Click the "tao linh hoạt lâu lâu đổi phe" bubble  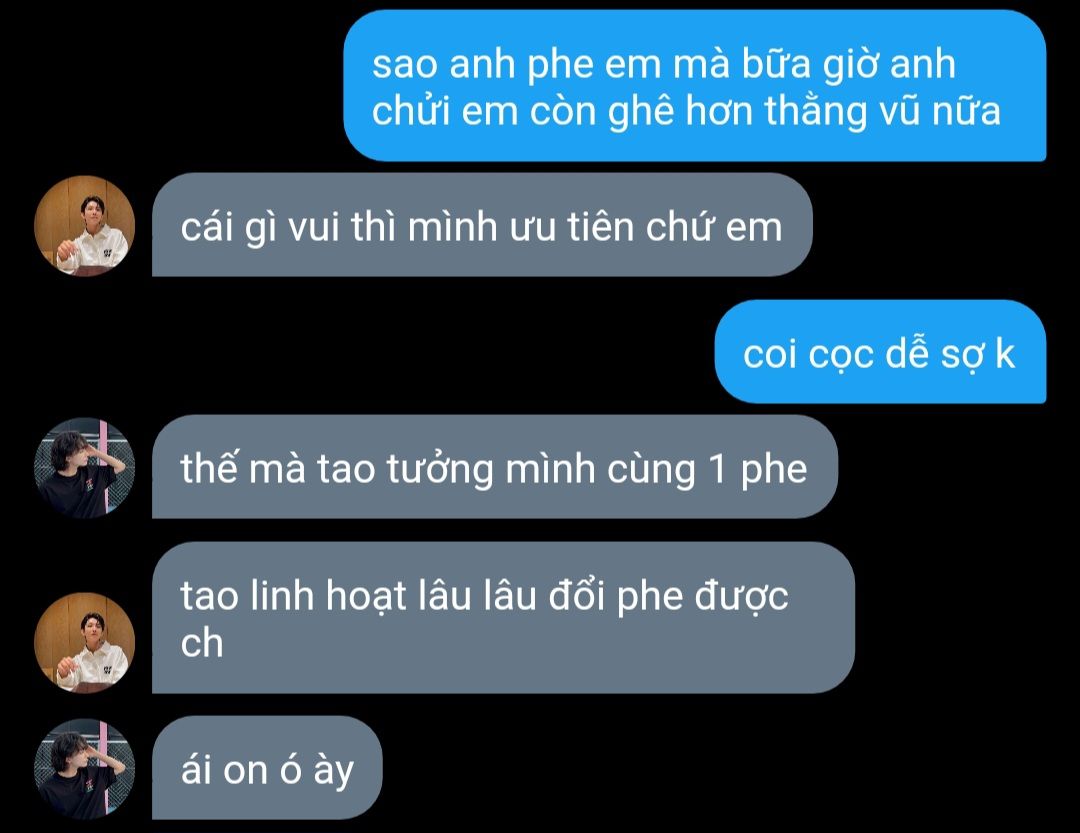point(503,617)
